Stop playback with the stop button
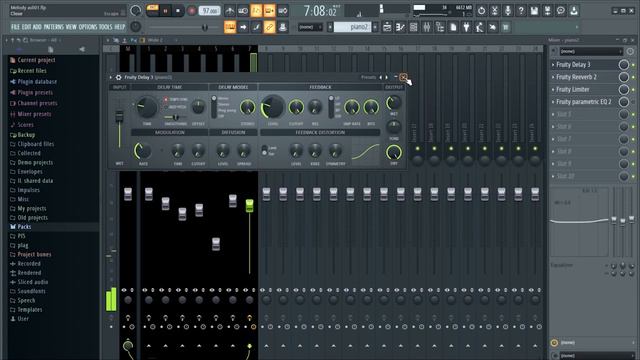Image resolution: width=640 pixels, height=360 pixels. (178, 11)
